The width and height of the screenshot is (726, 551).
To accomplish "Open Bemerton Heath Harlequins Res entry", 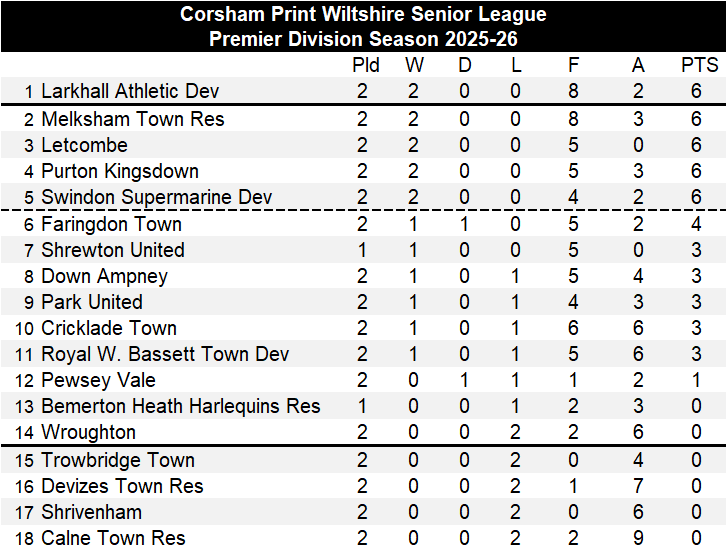I will point(180,406).
